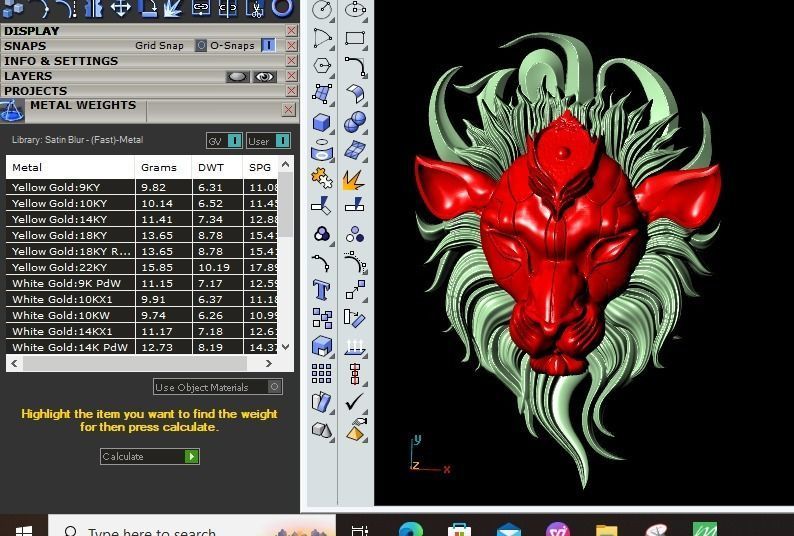The image size is (794, 536).
Task: Click the black checkmark Check objects icon
Action: click(x=354, y=402)
